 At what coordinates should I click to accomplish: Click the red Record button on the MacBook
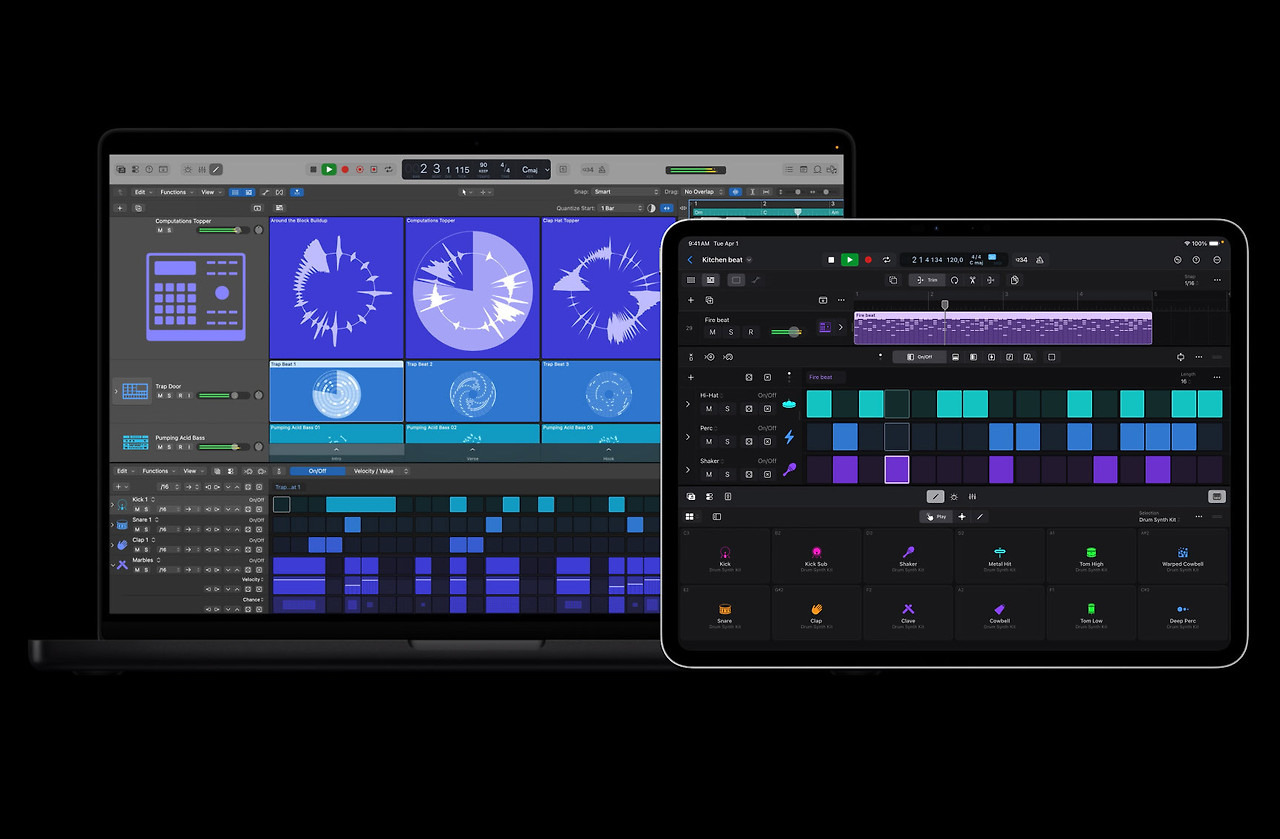345,170
